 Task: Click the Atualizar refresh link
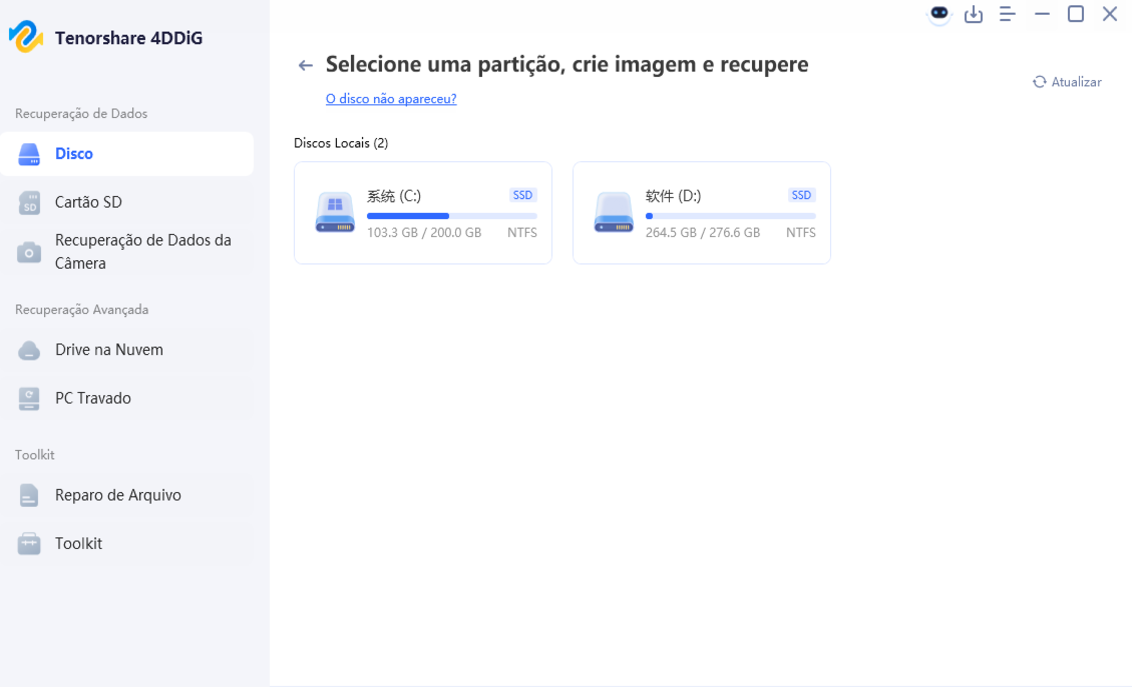1066,81
